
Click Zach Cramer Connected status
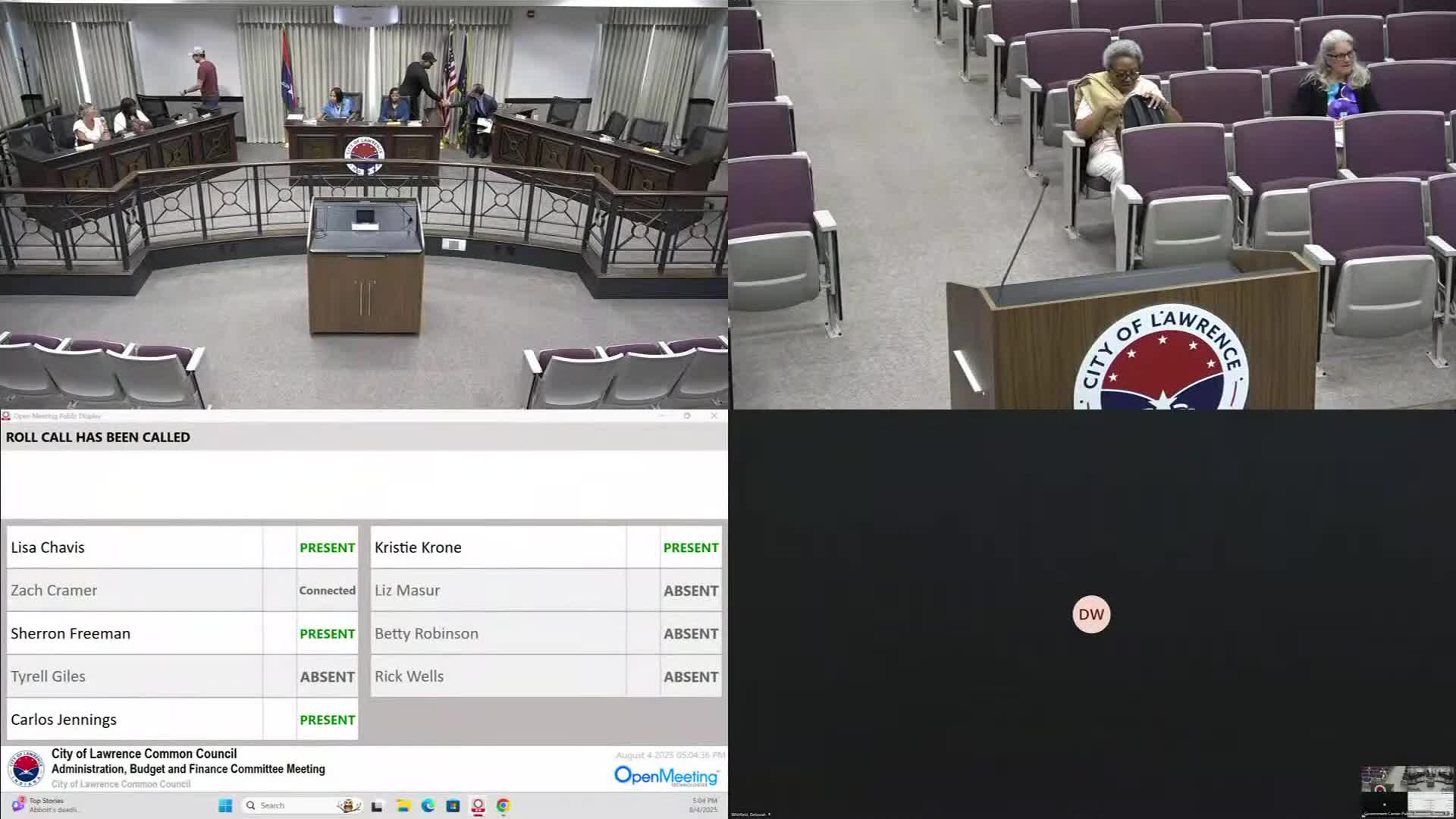pos(327,591)
